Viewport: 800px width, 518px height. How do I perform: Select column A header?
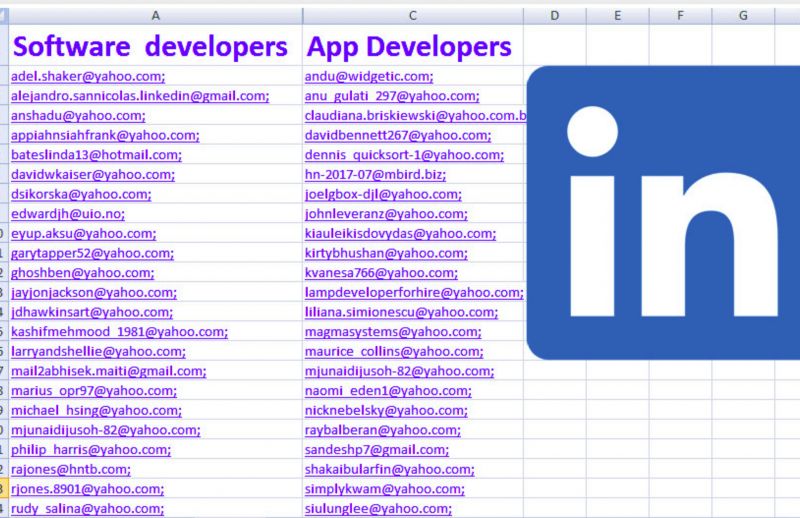click(155, 16)
